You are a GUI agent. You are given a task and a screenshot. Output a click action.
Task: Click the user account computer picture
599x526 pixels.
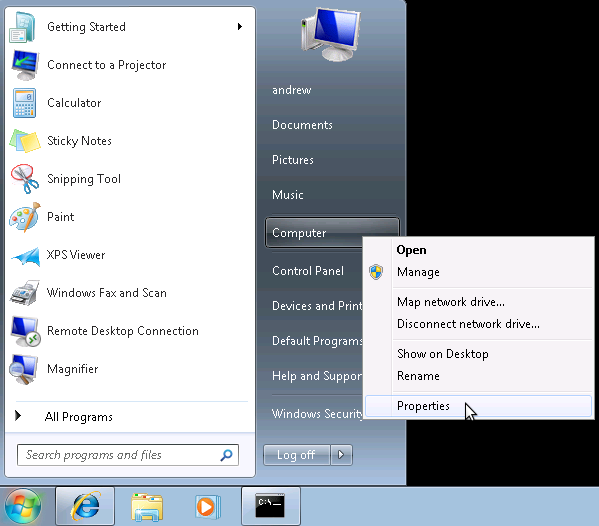(x=331, y=35)
